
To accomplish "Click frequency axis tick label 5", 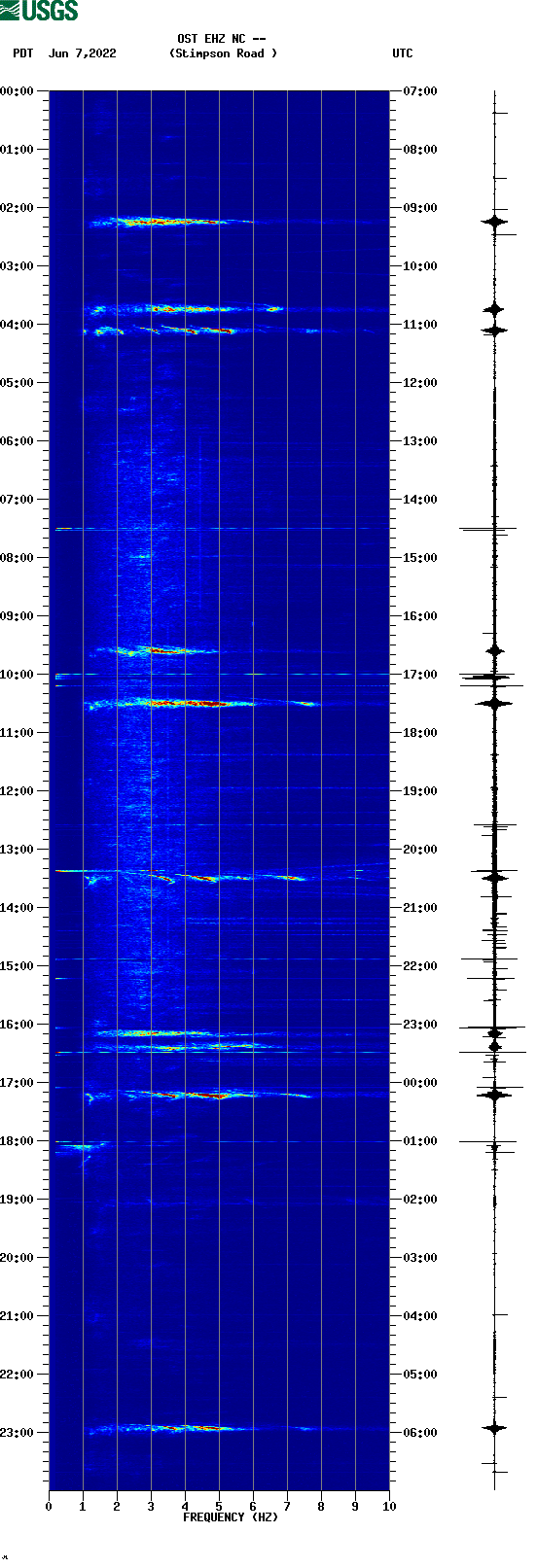I will 219,1507.
